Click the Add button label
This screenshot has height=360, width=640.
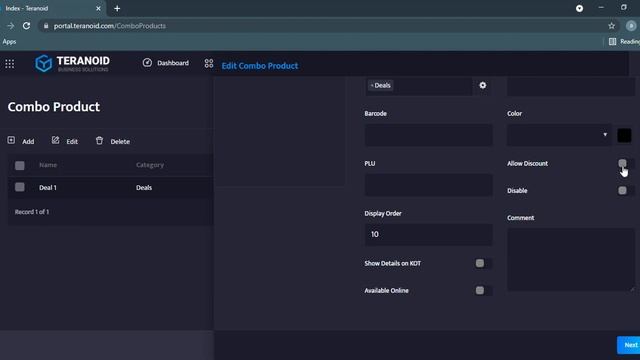(x=28, y=142)
